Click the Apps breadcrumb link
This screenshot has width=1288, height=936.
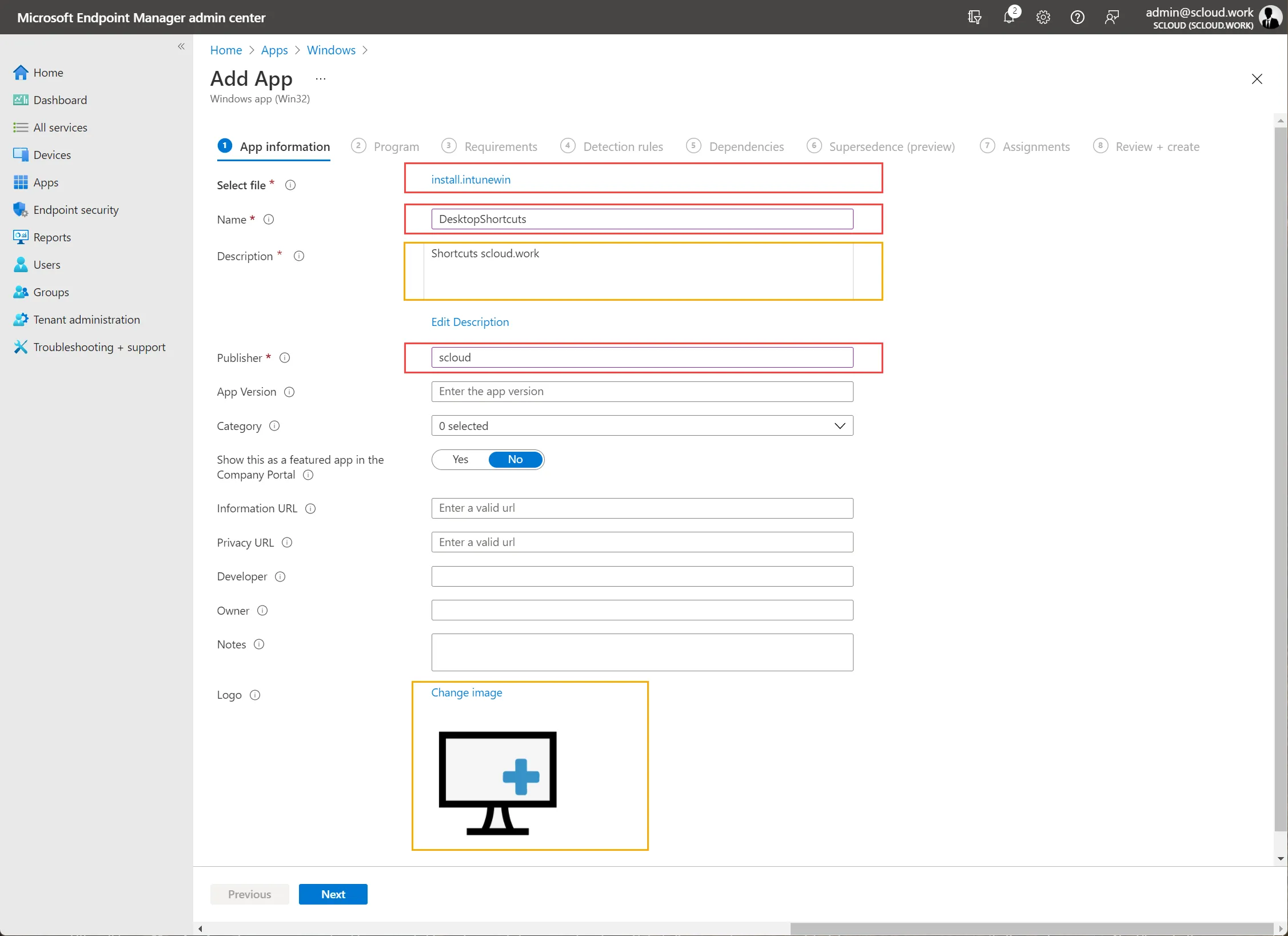point(274,50)
